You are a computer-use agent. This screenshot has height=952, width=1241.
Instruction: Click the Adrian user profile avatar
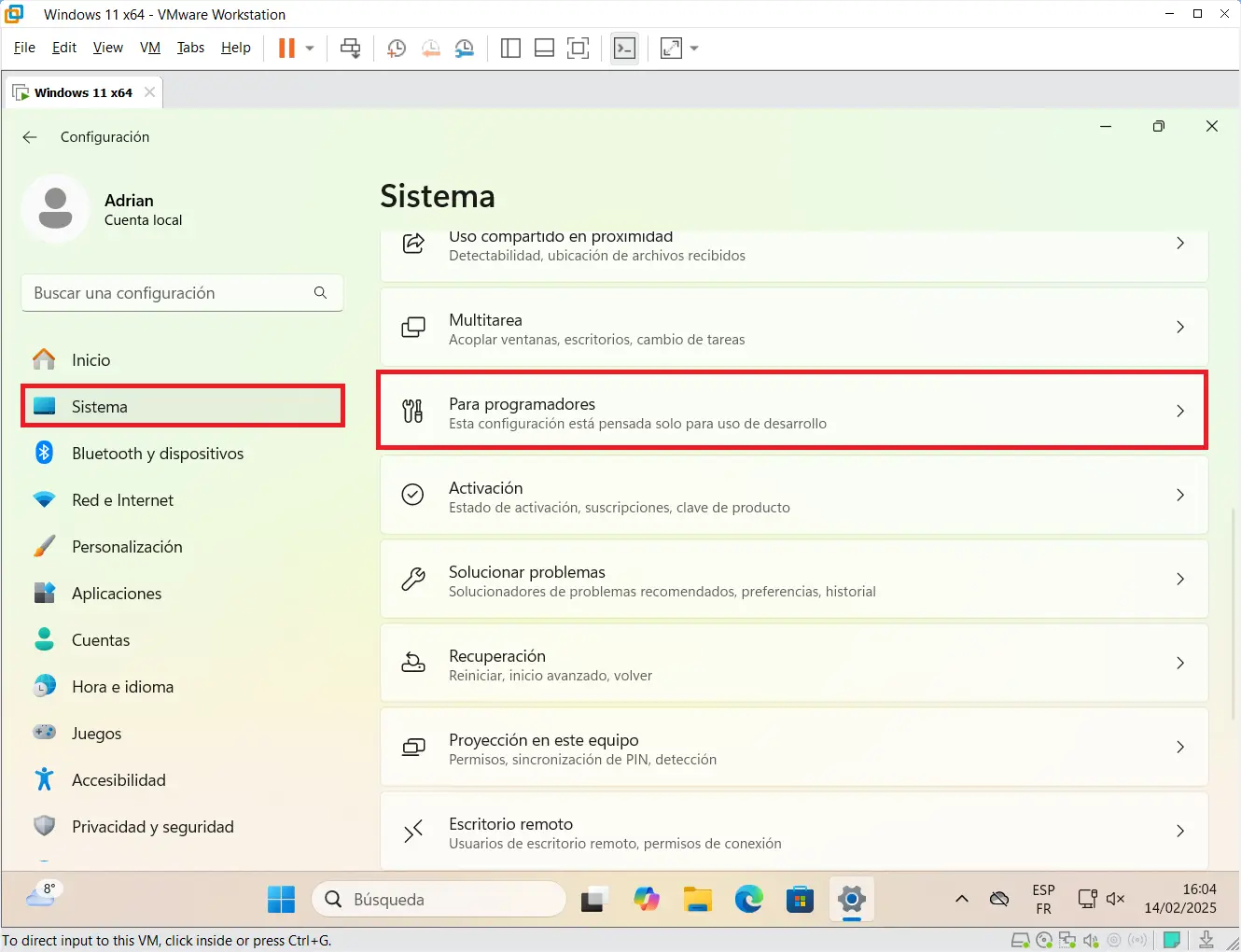point(55,208)
